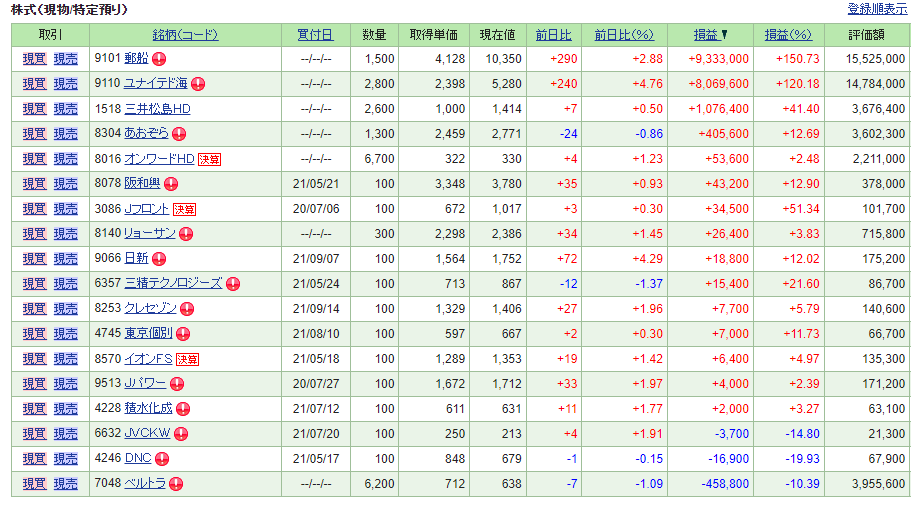This screenshot has height=505, width=911.
Task: Select the +9,333,000 profit cell
Action: (711, 59)
